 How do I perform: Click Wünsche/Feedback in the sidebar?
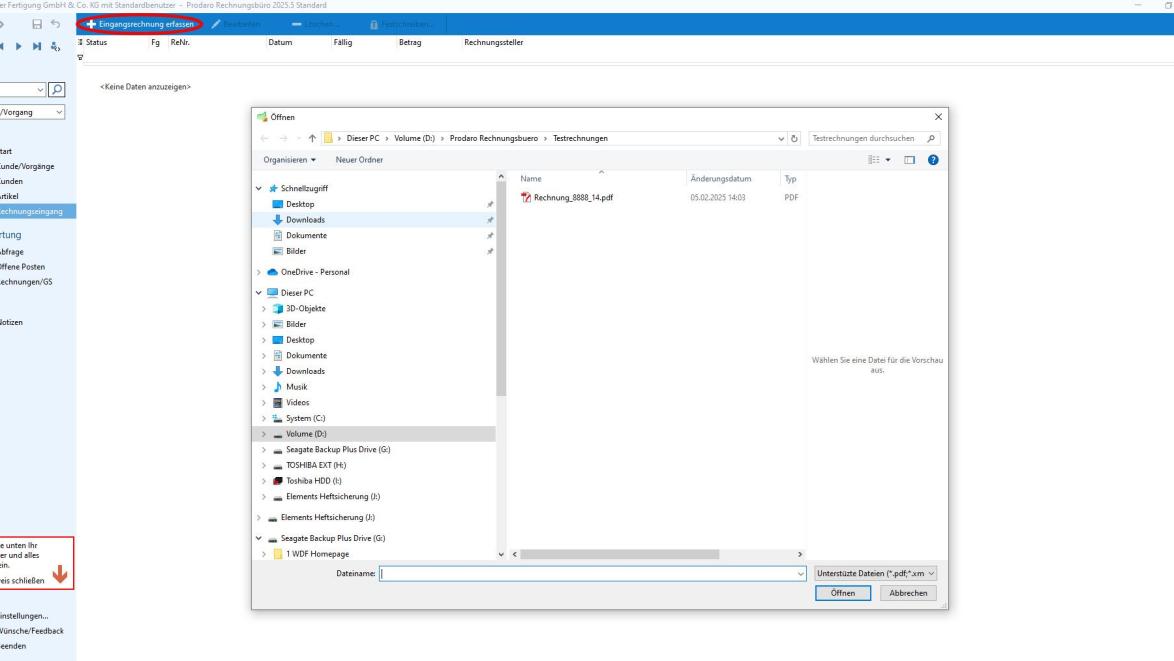tap(31, 631)
